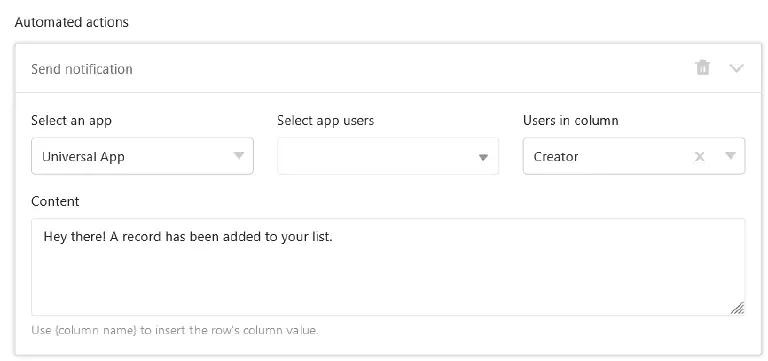This screenshot has width=768, height=361.
Task: Click the Select an app label
Action: point(71,120)
